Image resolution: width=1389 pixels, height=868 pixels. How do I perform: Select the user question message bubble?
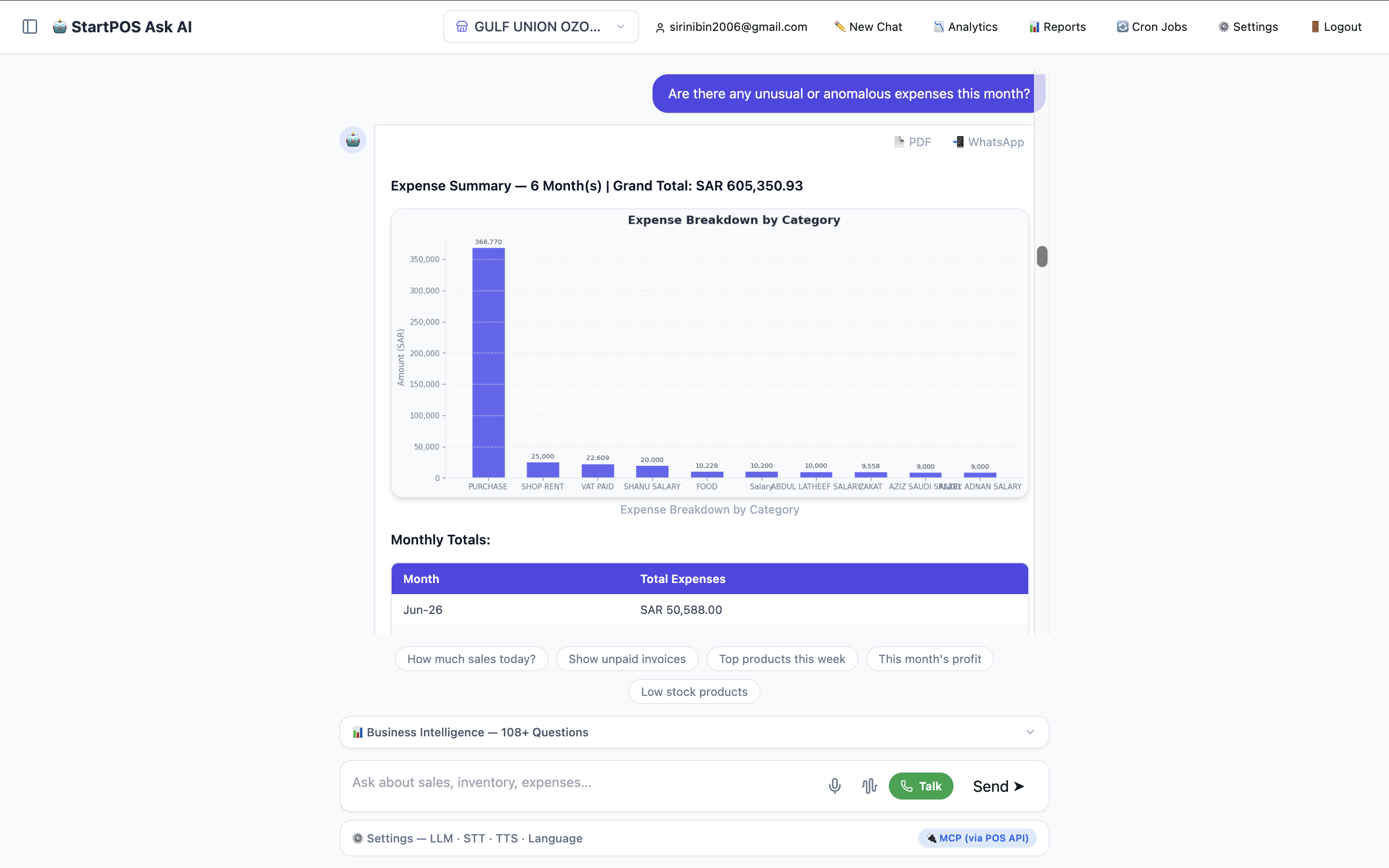pos(848,94)
